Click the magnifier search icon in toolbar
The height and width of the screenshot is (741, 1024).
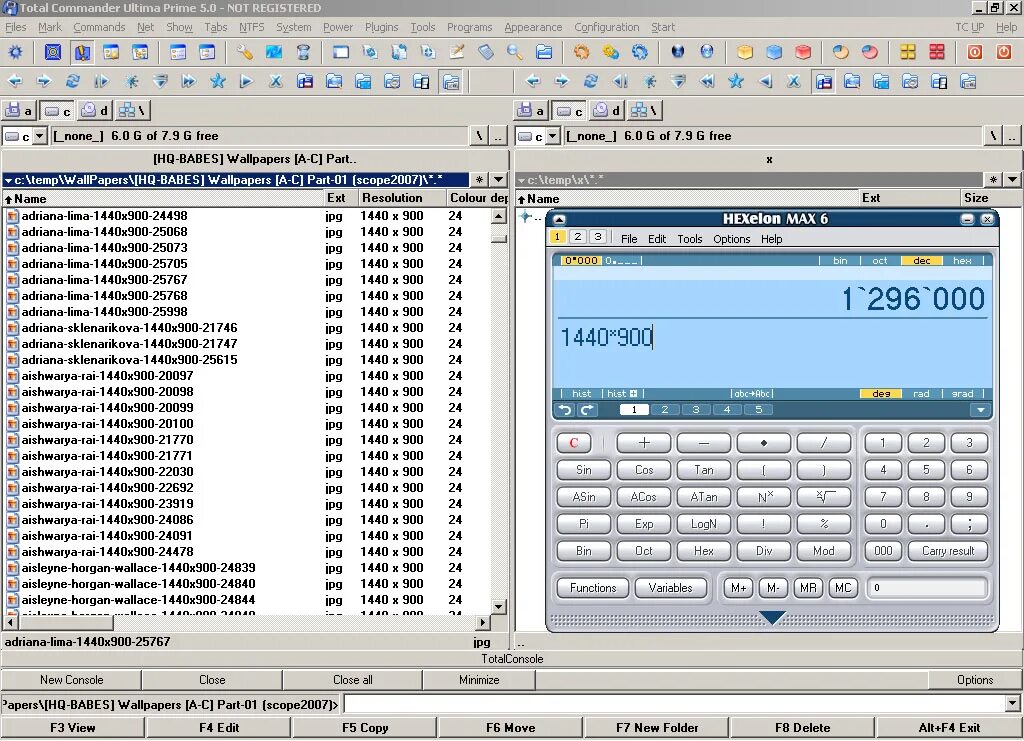pos(515,52)
